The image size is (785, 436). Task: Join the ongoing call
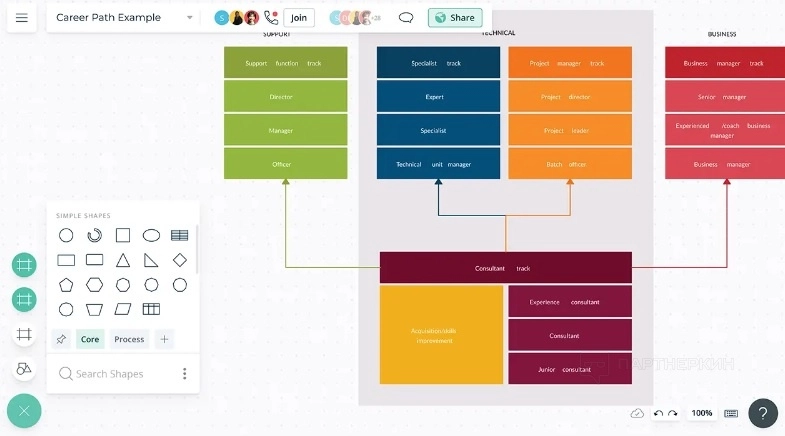[x=299, y=18]
